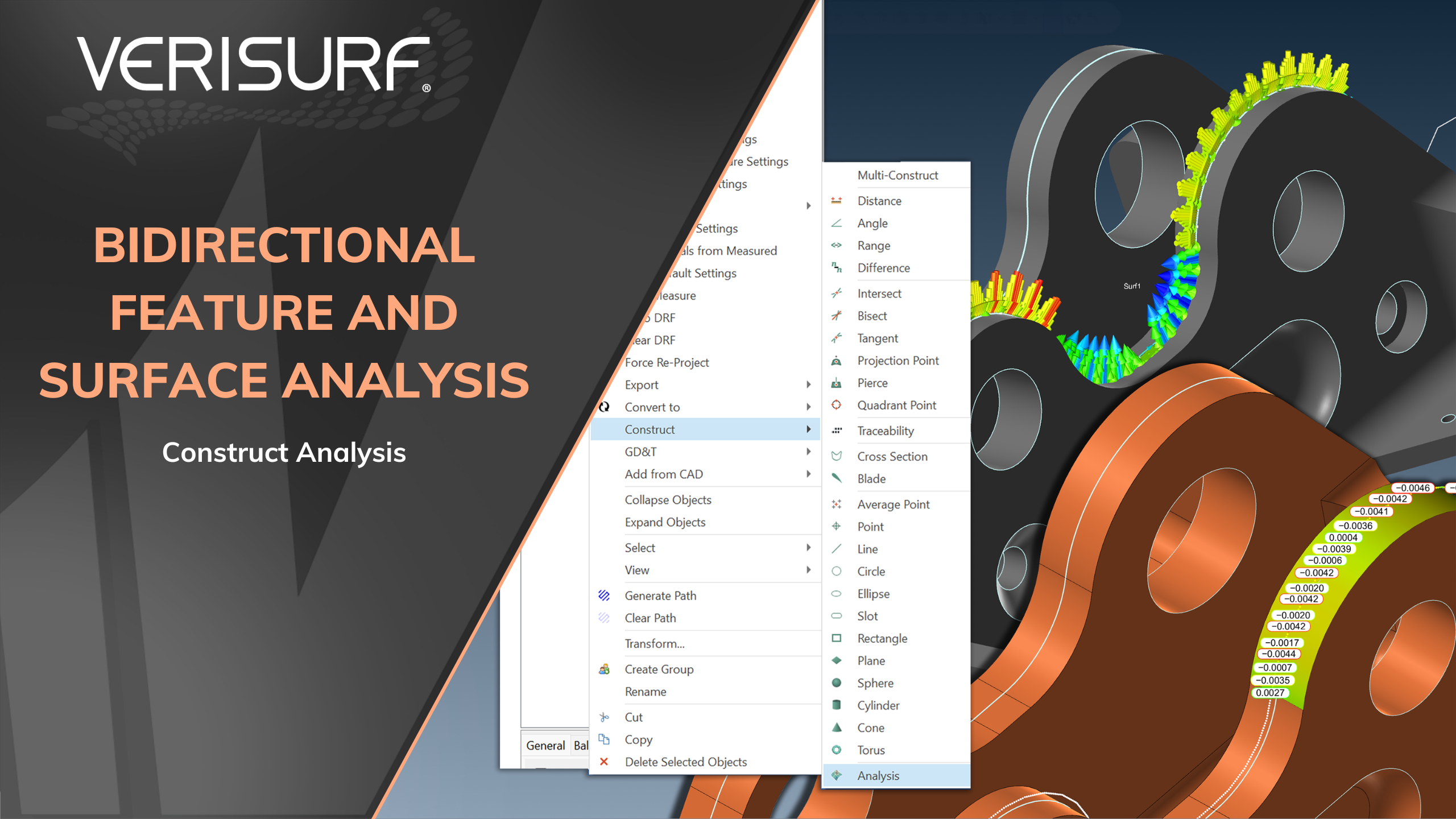The image size is (1456, 819).
Task: Click the Bisect icon
Action: pos(836,316)
